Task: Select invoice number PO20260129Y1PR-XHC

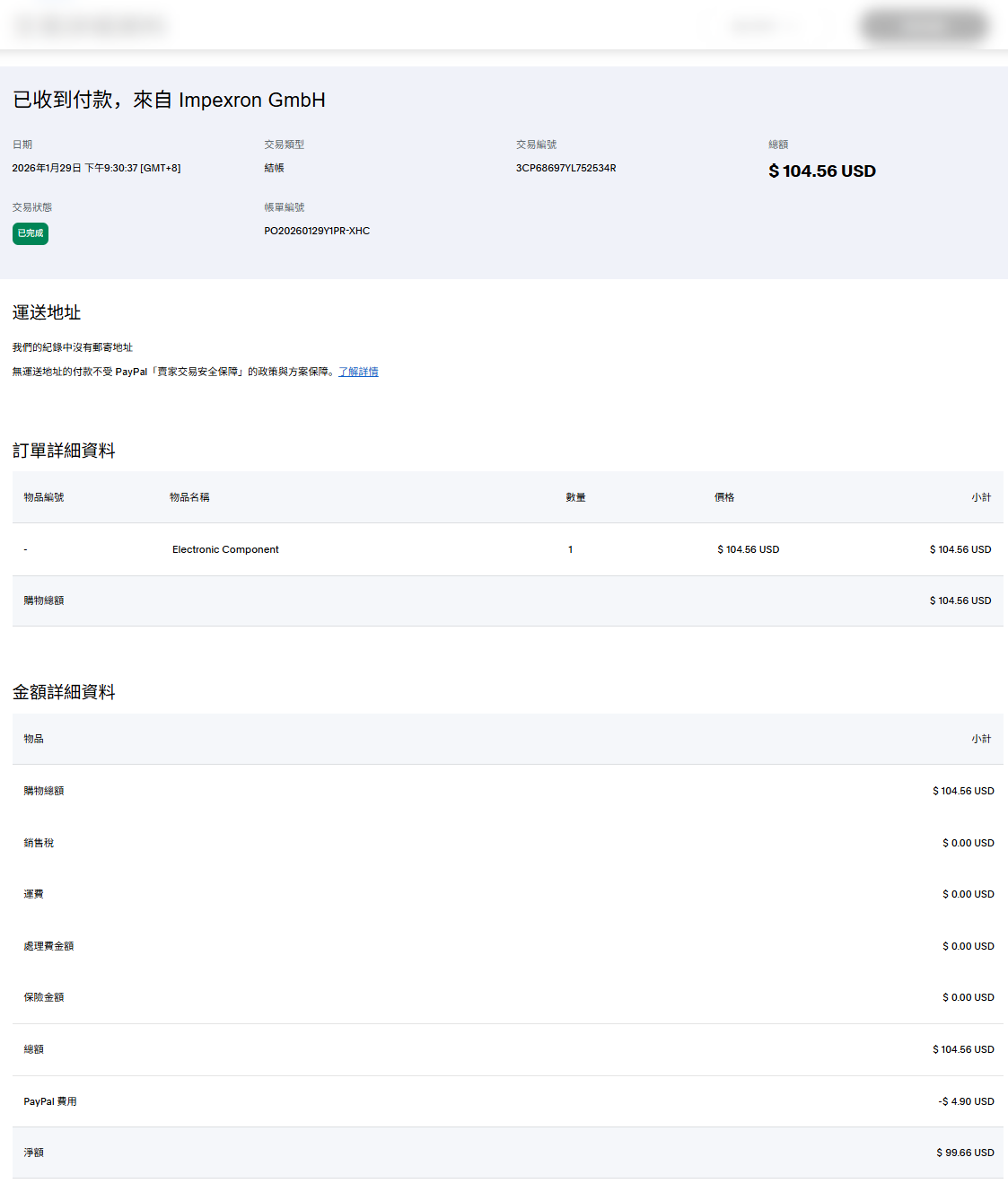Action: tap(317, 231)
